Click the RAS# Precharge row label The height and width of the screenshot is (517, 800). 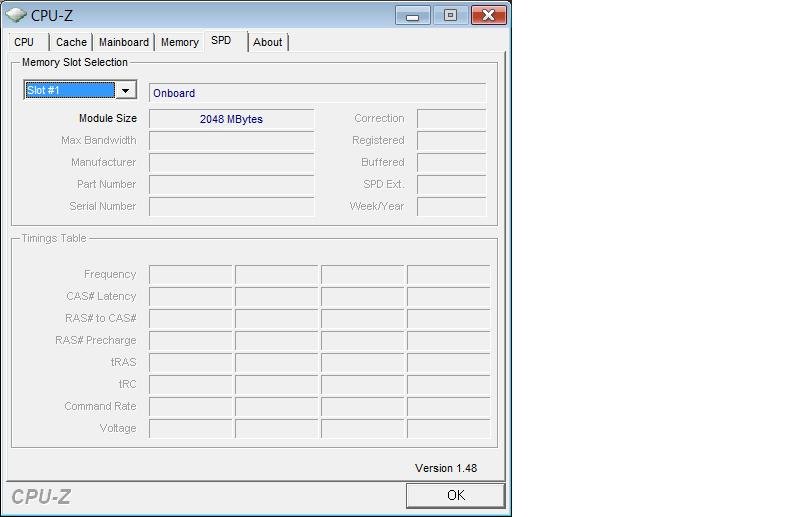[x=95, y=340]
